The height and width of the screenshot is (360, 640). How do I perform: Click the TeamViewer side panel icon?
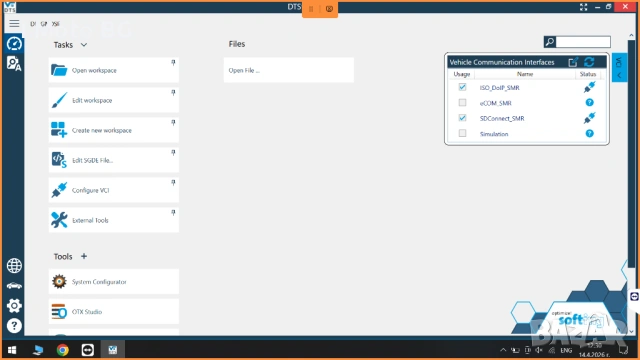coord(634,297)
